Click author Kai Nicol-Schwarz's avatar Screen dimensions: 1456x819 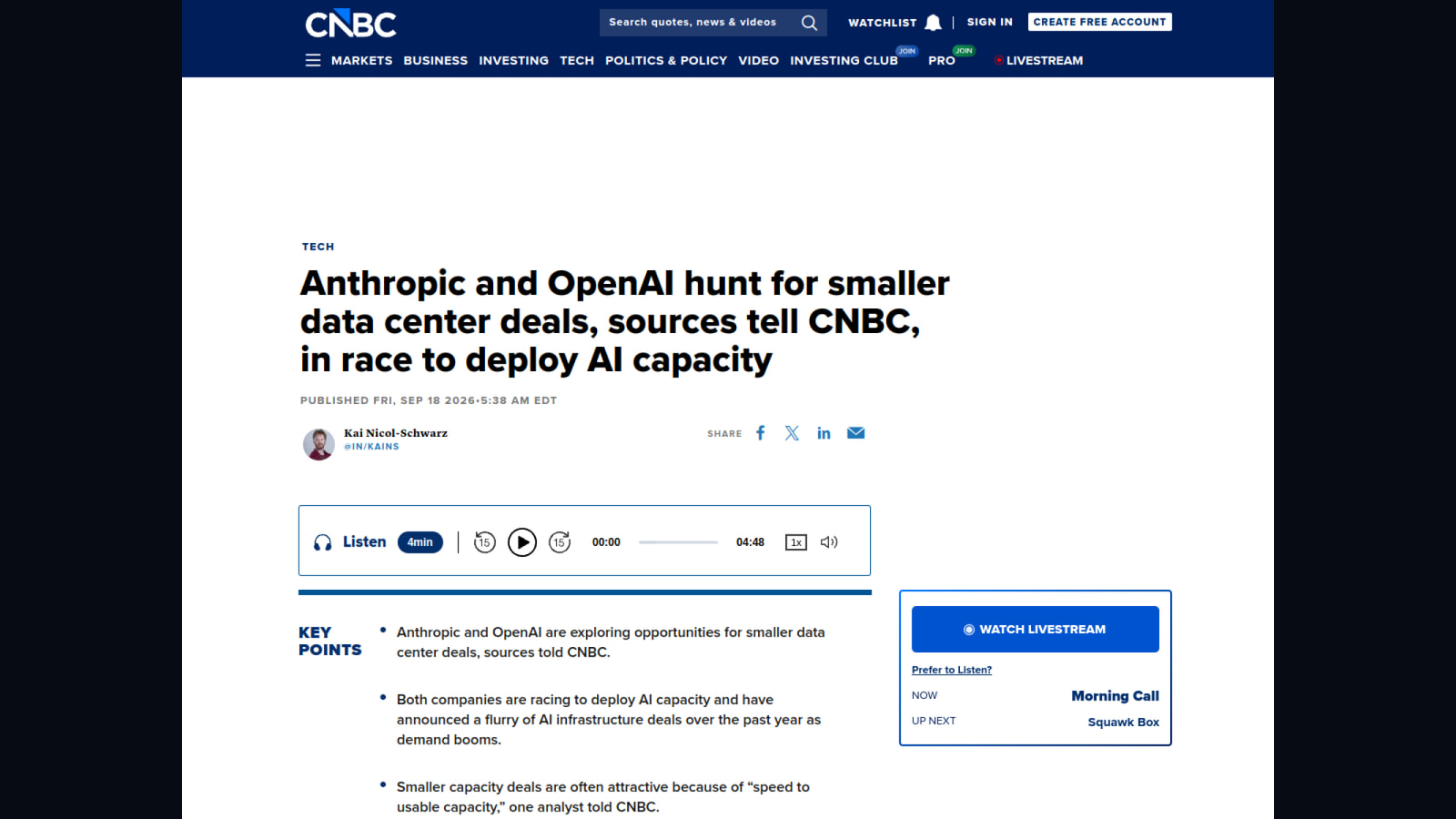[x=318, y=444]
